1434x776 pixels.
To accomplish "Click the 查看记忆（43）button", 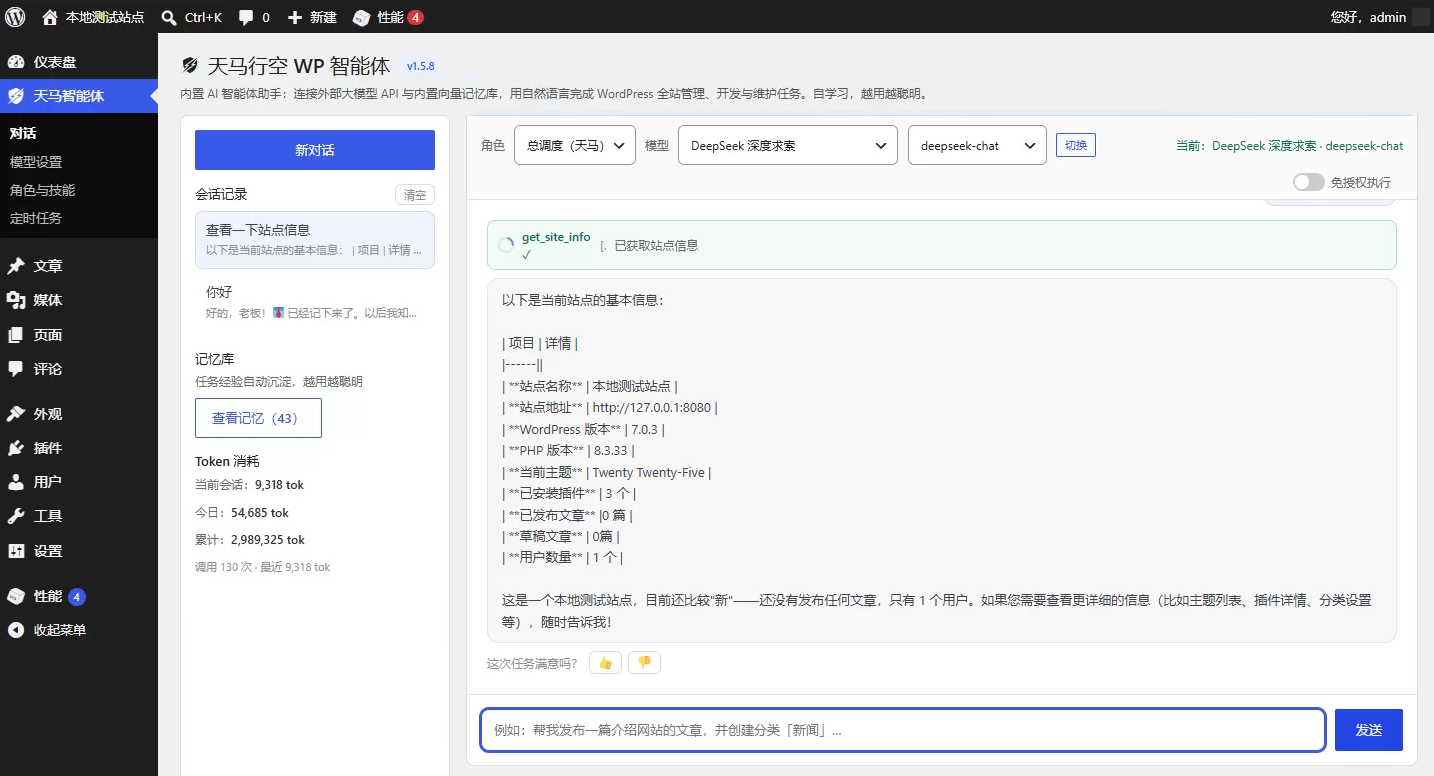I will pyautogui.click(x=258, y=418).
